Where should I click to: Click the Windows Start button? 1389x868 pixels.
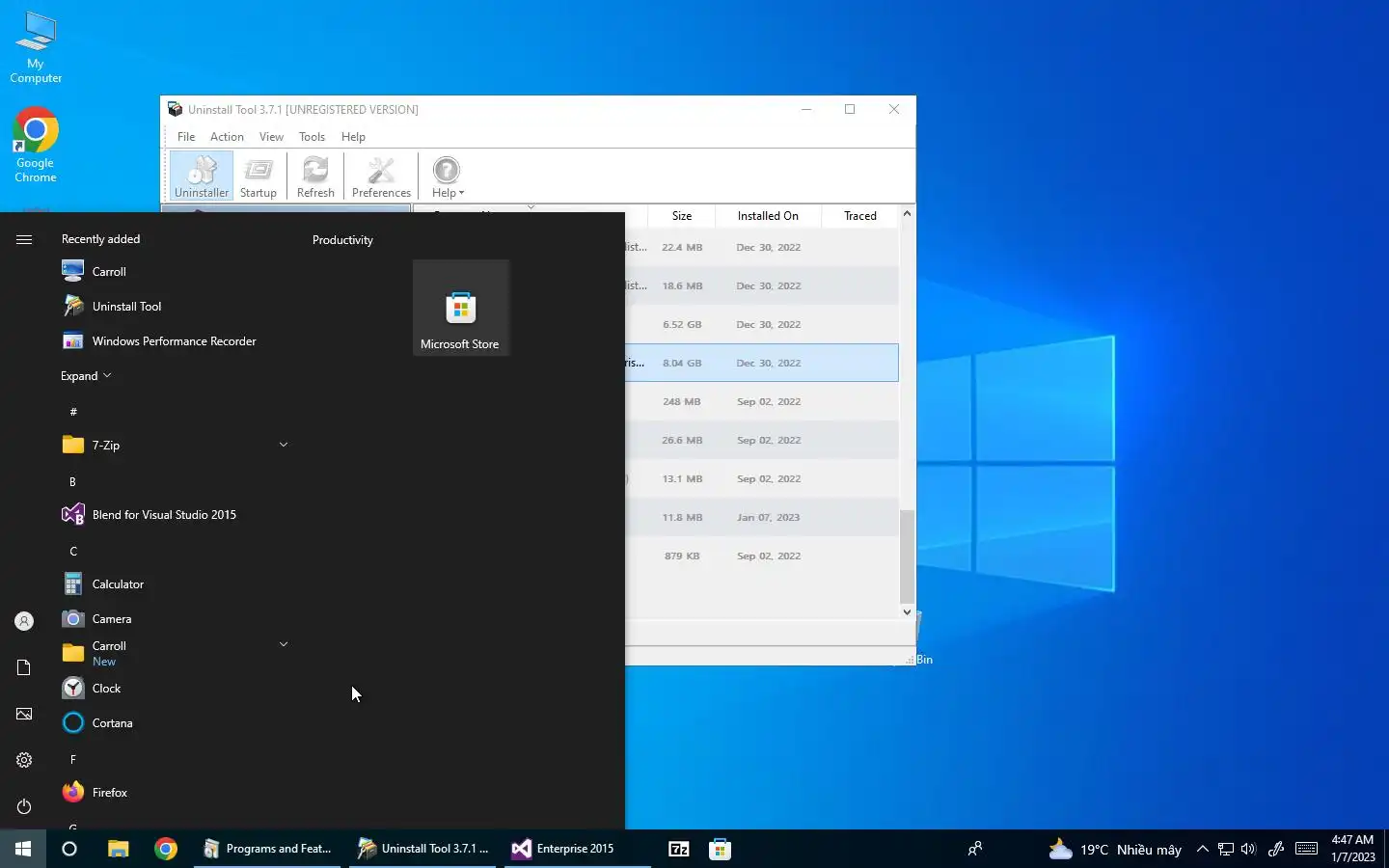[23, 849]
